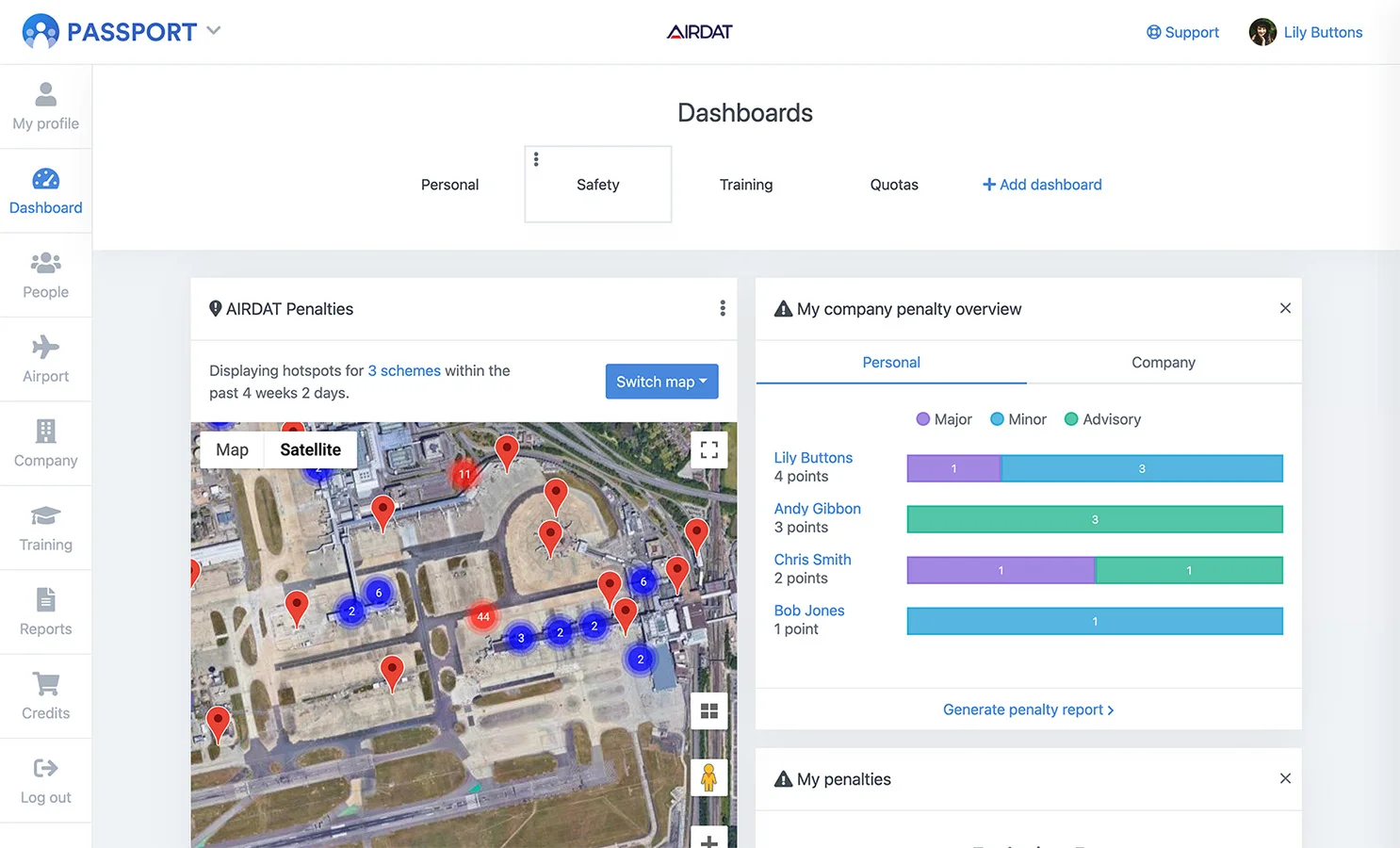Click the blue cluster marker 6 near marker 2

click(379, 593)
